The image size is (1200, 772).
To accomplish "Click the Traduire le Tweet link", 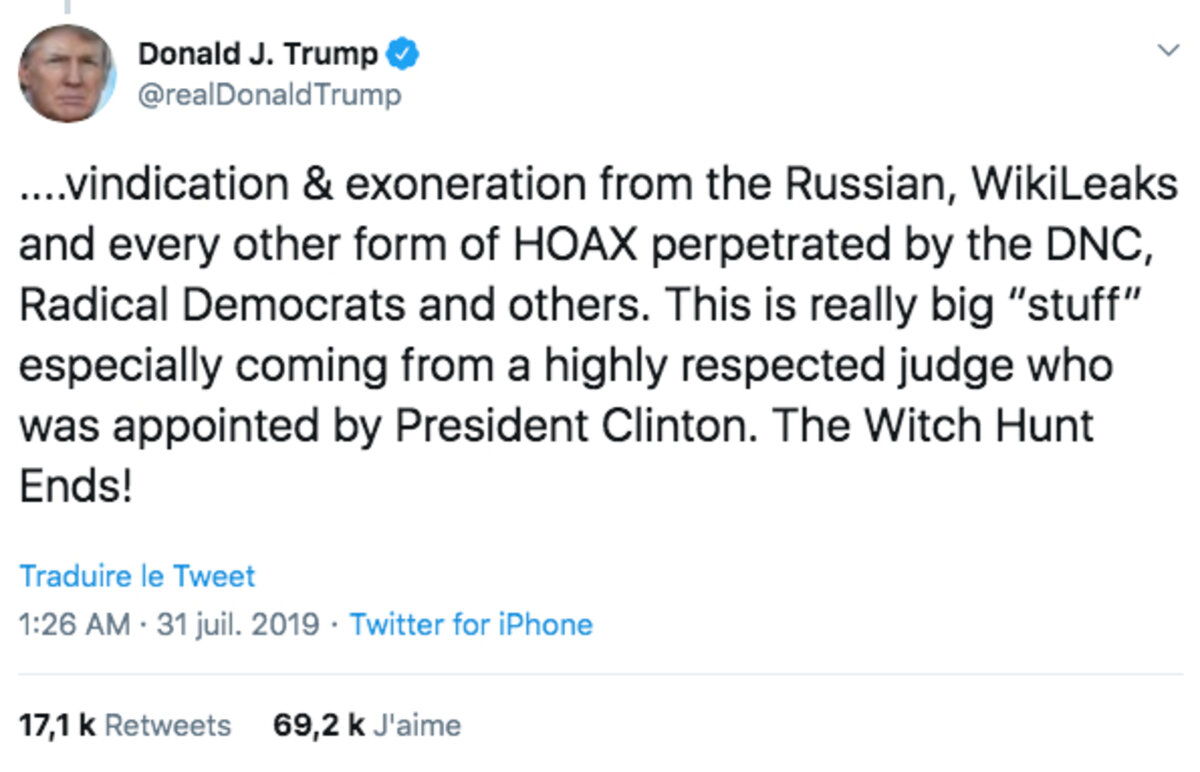I will [x=138, y=576].
